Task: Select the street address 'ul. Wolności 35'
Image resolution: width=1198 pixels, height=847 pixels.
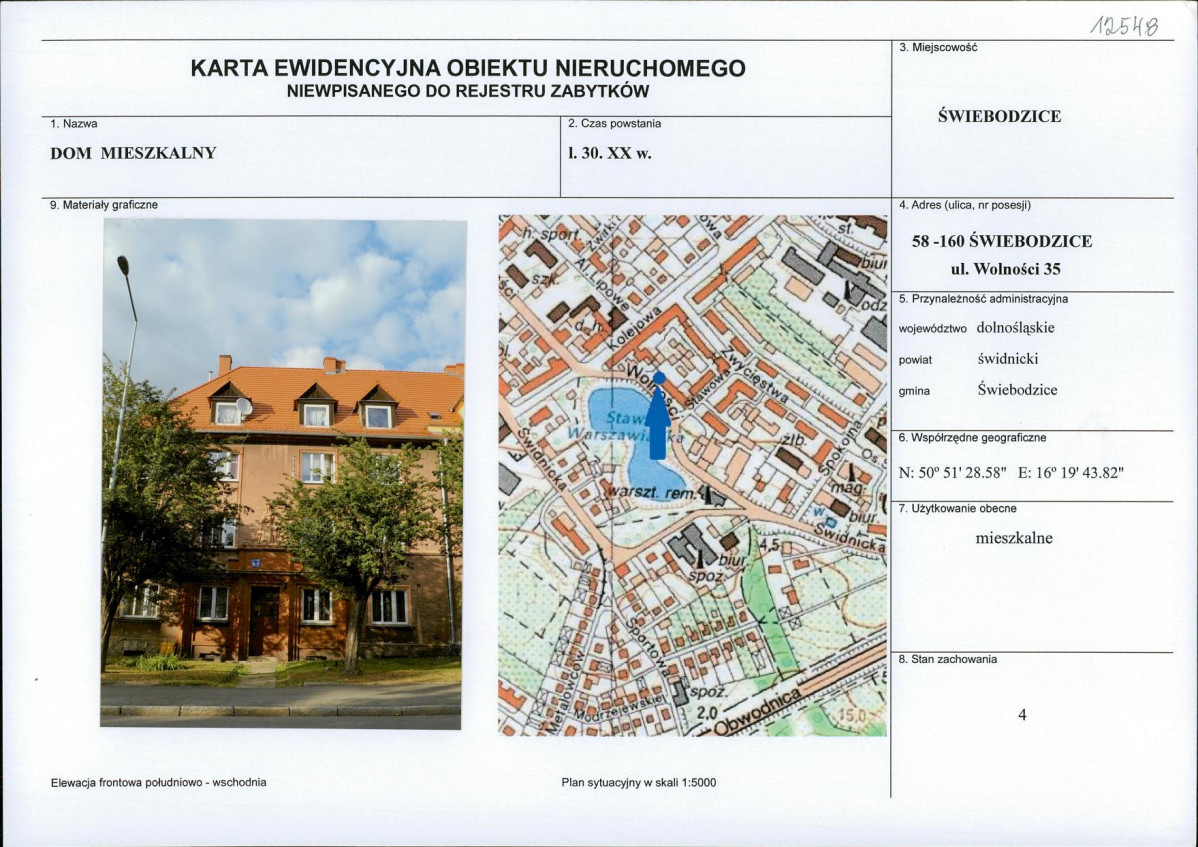Action: coord(1005,269)
